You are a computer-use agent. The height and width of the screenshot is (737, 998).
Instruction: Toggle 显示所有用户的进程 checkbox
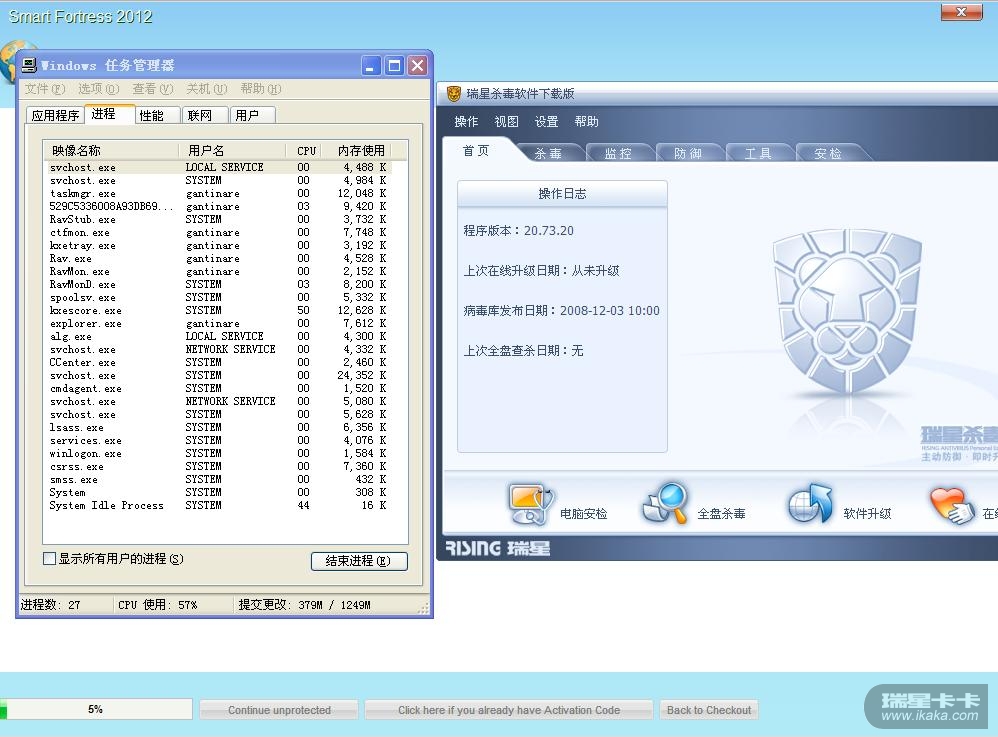pos(49,559)
